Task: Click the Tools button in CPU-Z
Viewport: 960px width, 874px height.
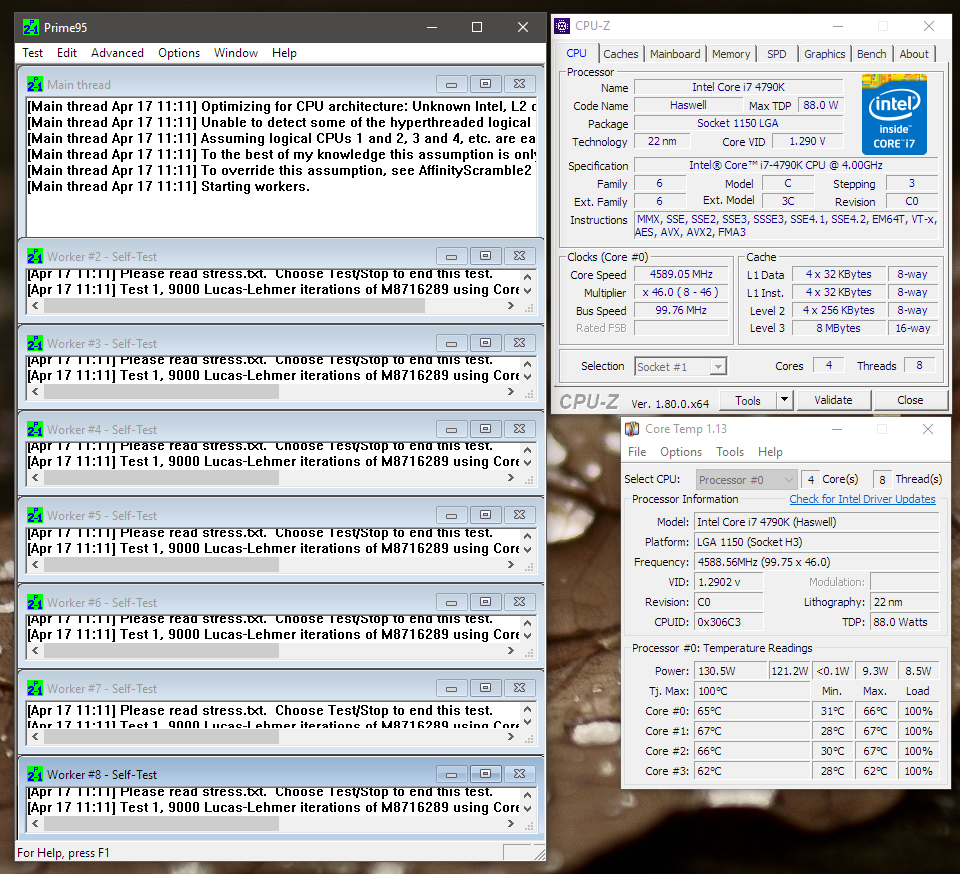Action: 748,400
